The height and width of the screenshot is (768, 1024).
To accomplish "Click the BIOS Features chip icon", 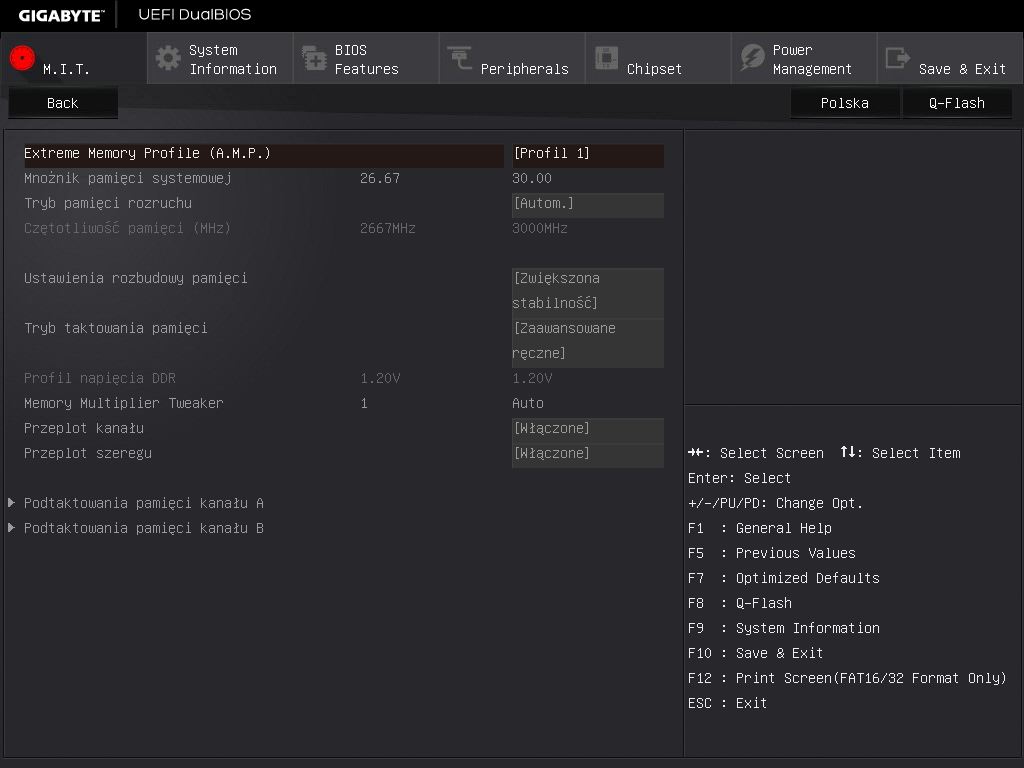I will (x=314, y=58).
